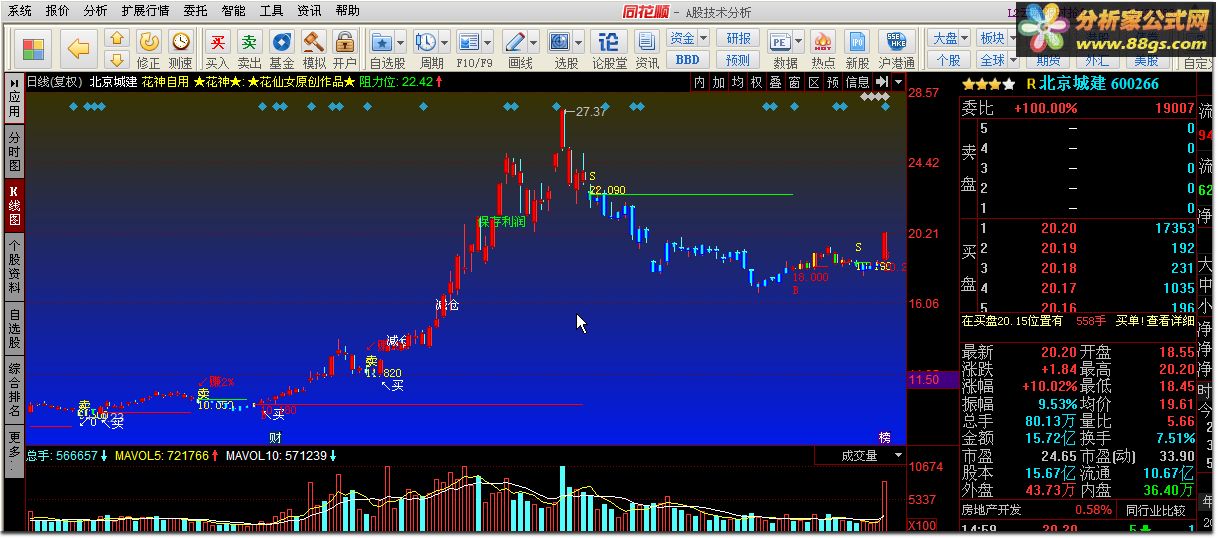Screen dimensions: 1218x538
Task: Open the 系统 menu
Action: pos(20,11)
